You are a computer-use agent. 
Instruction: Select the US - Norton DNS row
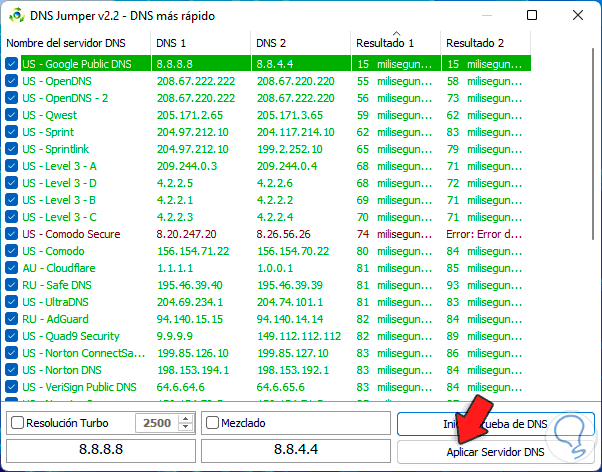[x=268, y=369]
